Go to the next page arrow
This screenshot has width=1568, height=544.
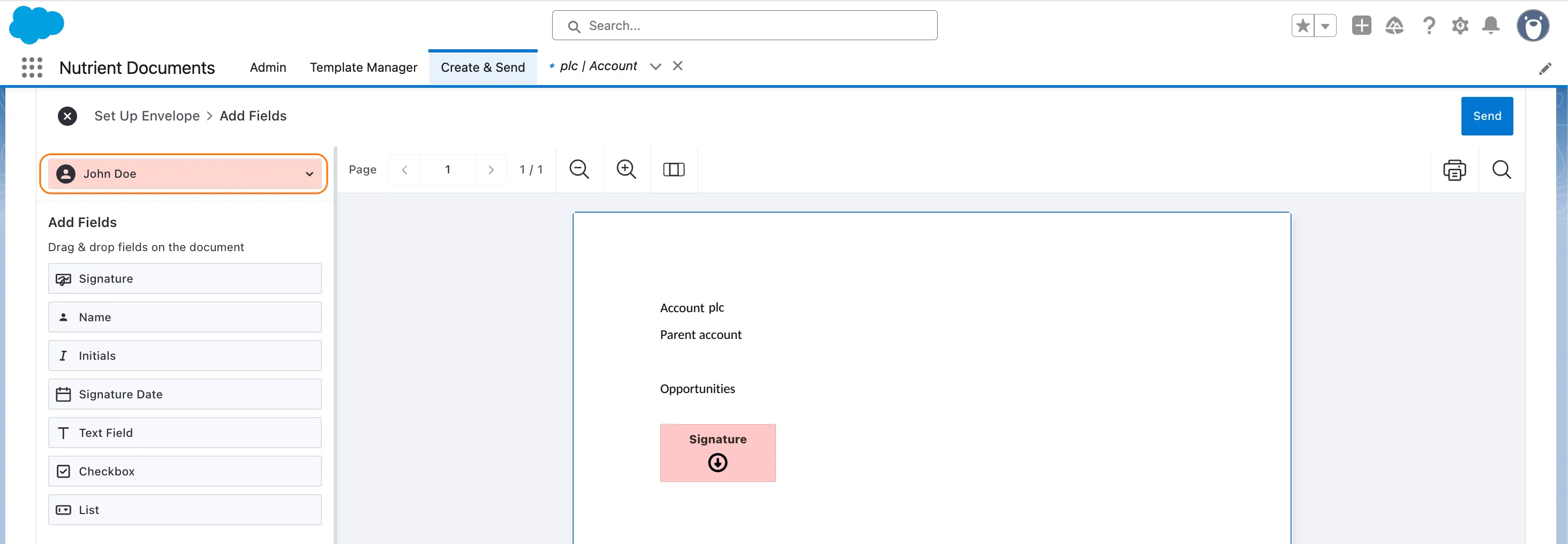[x=491, y=170]
